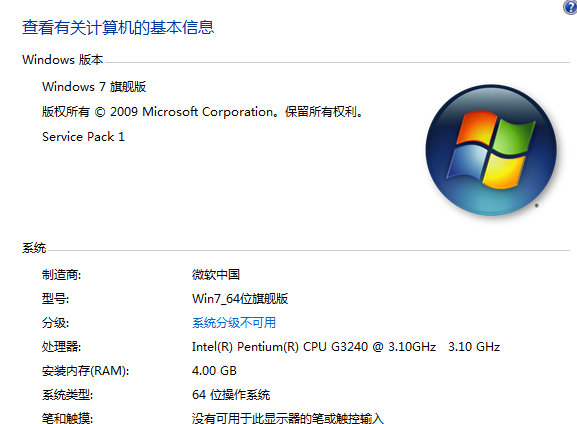Select the Service Pack 1 text
The height and width of the screenshot is (424, 577).
click(x=84, y=137)
